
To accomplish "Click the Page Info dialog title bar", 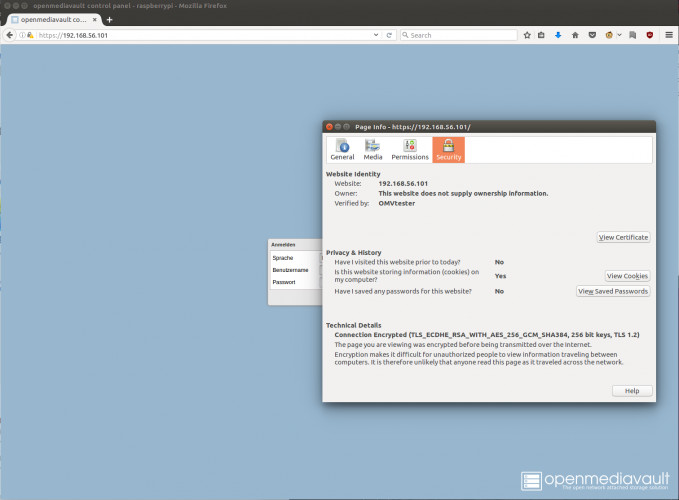I will 489,127.
